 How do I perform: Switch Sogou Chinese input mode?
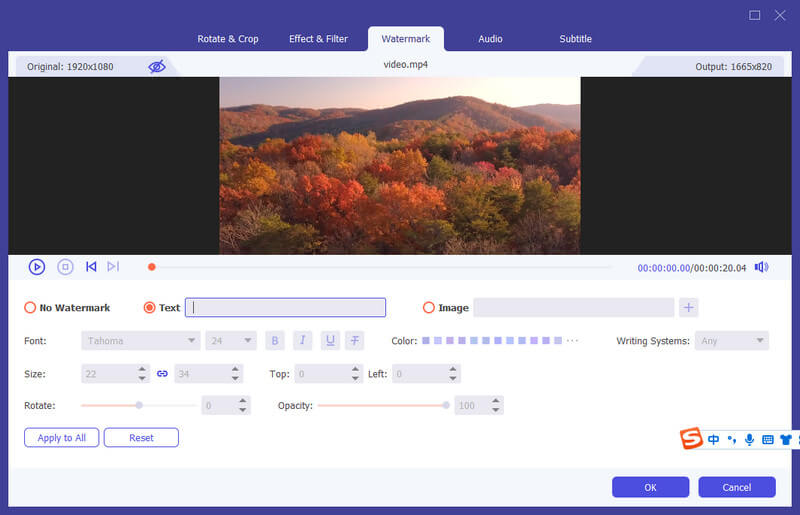point(713,439)
